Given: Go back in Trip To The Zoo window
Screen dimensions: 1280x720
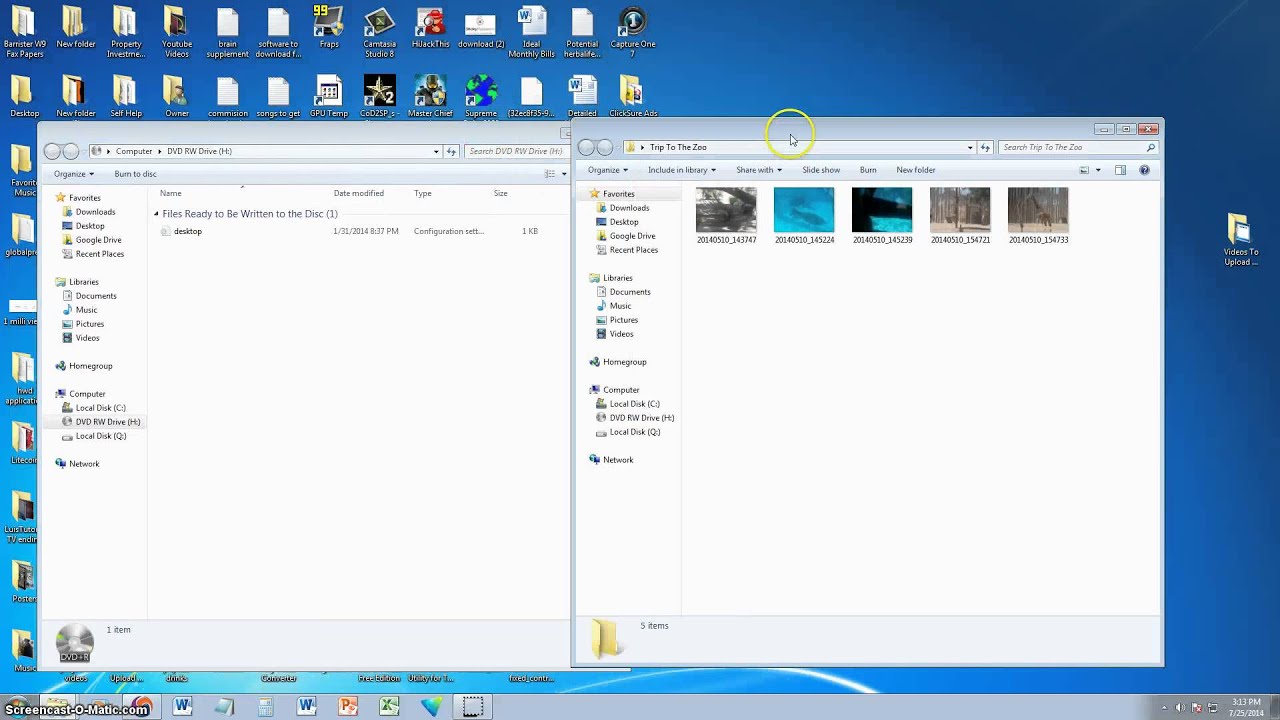Looking at the screenshot, I should pos(586,147).
